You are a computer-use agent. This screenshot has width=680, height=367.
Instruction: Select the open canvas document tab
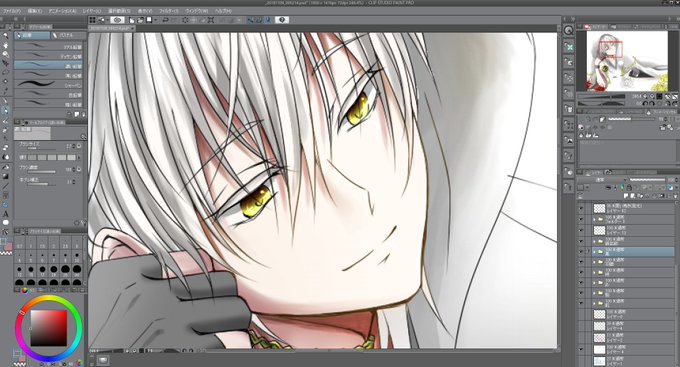point(111,28)
